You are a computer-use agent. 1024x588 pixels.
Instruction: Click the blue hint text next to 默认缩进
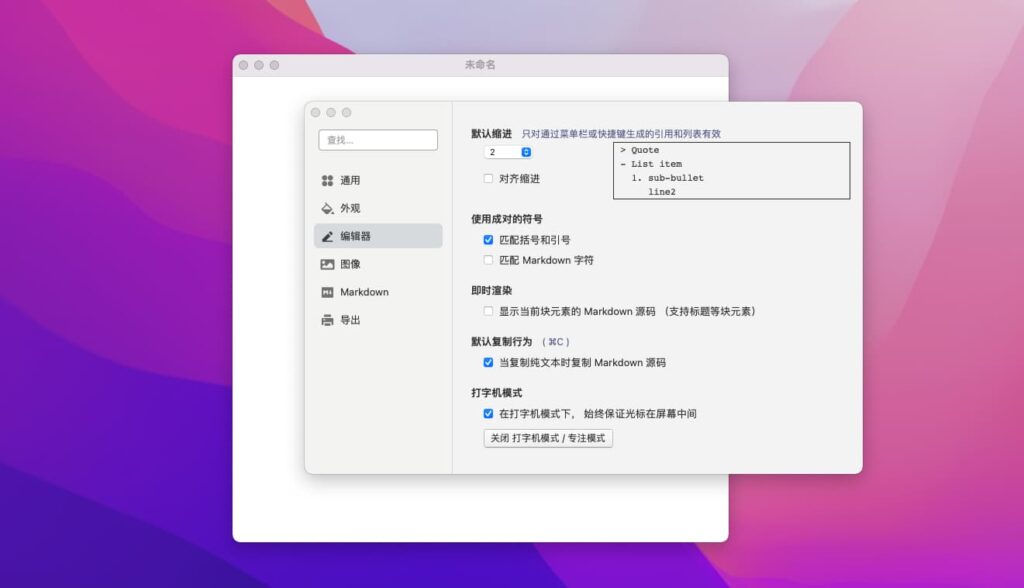click(x=620, y=131)
